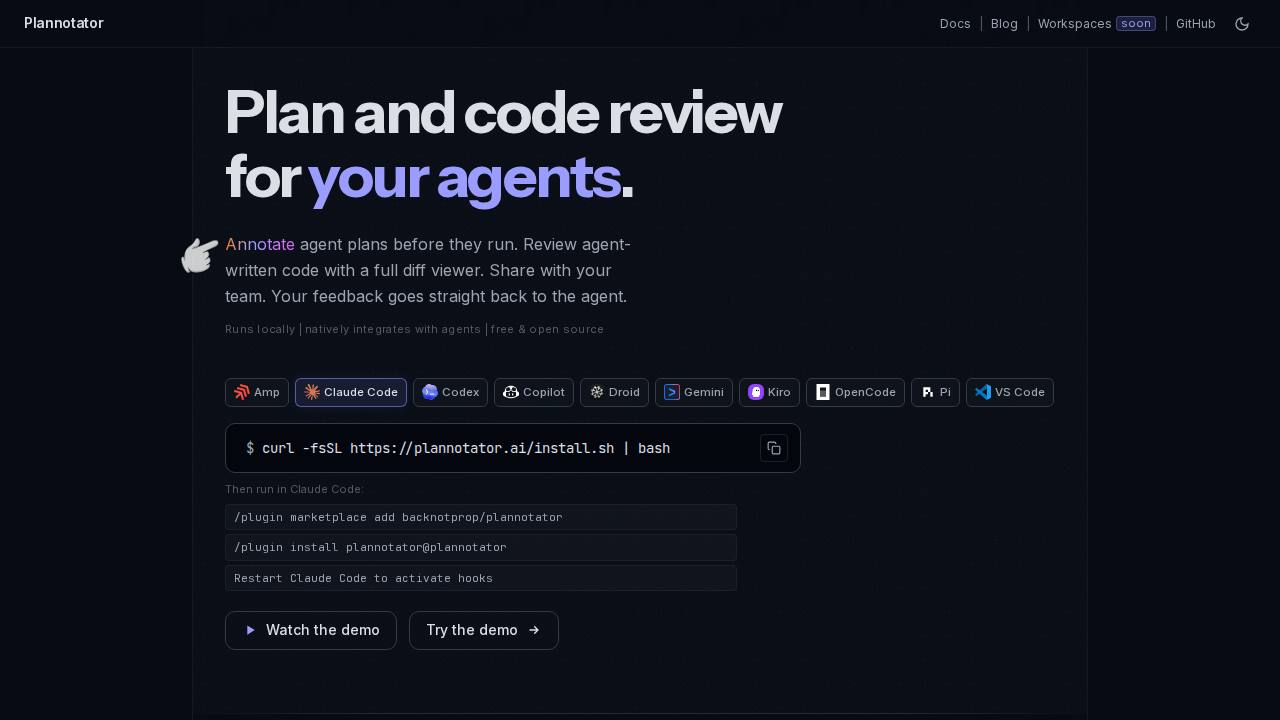1280x720 pixels.
Task: Click the "Runs locally" tagline text
Action: (260, 329)
